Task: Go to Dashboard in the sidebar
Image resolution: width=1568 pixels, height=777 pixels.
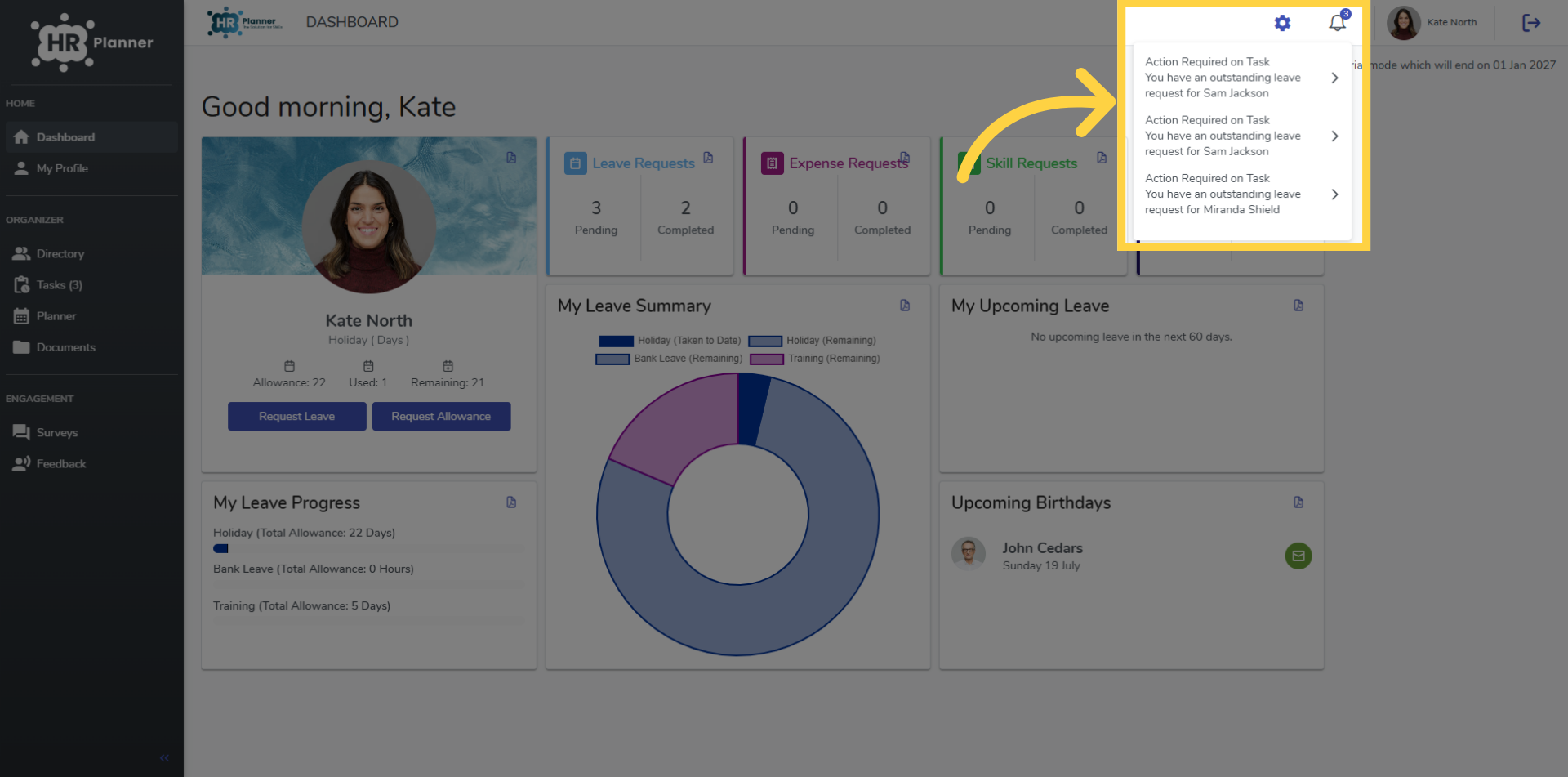Action: coord(91,137)
